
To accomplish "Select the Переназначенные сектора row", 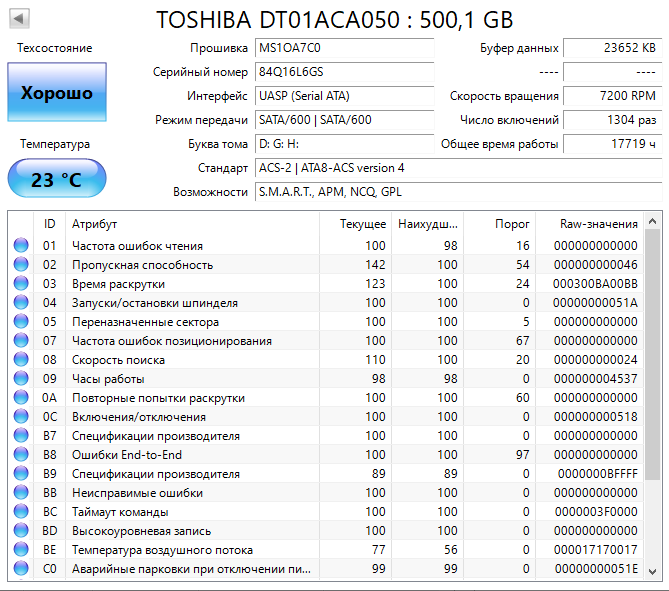I will click(x=326, y=321).
